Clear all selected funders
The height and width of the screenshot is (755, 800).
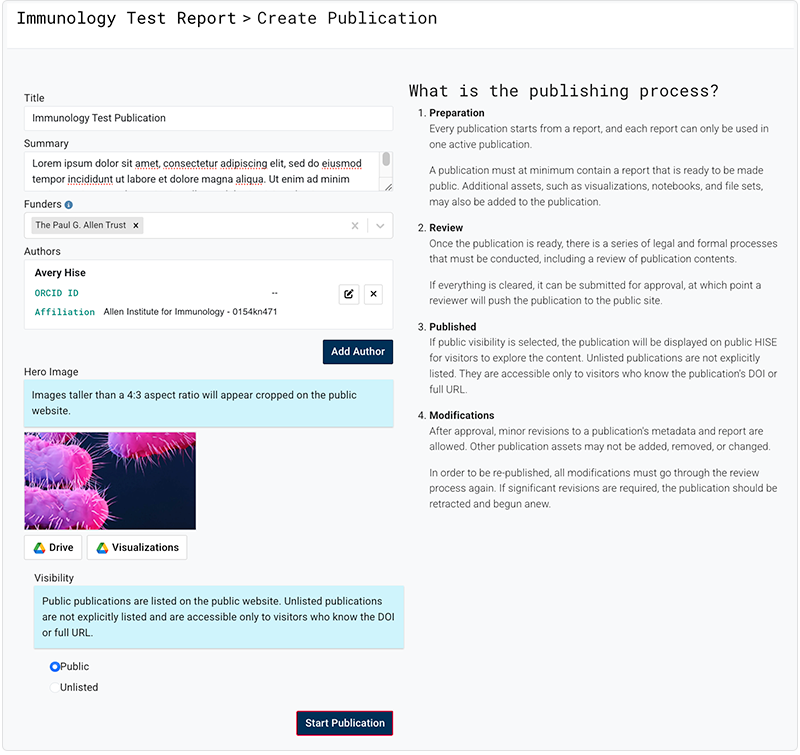tap(354, 226)
